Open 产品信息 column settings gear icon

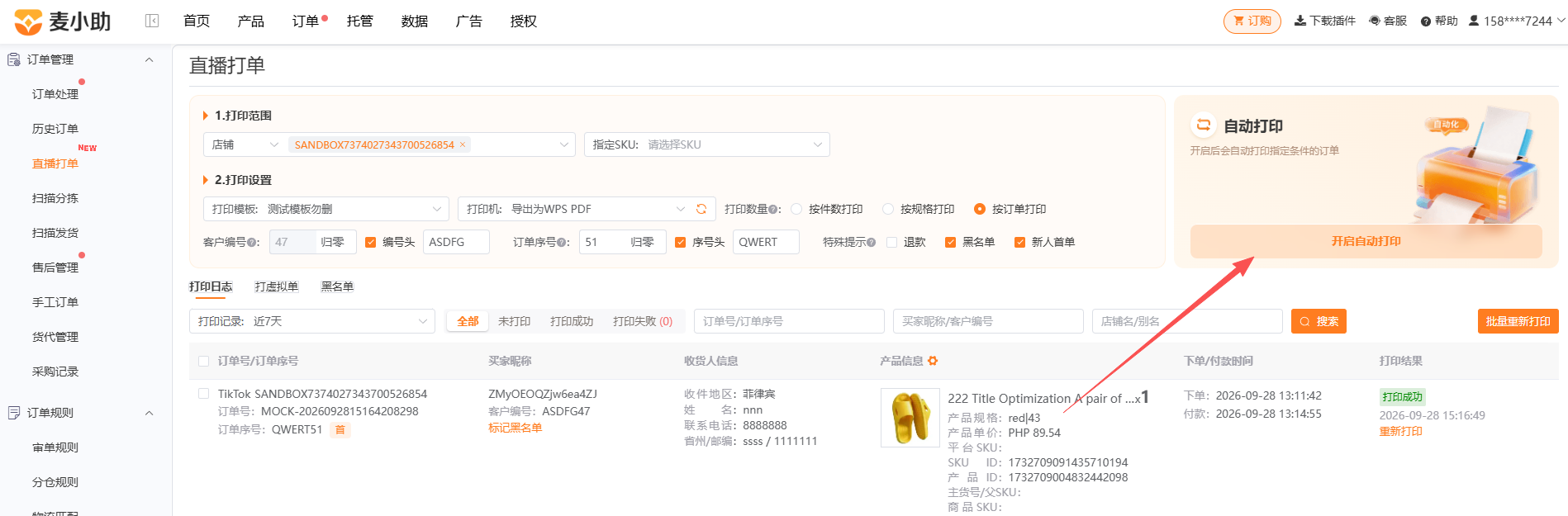pos(934,361)
